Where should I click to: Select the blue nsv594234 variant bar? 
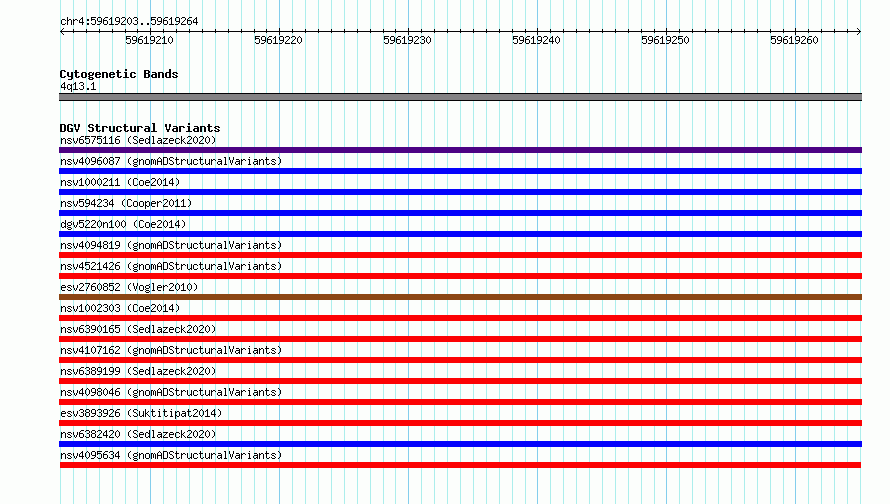click(460, 213)
